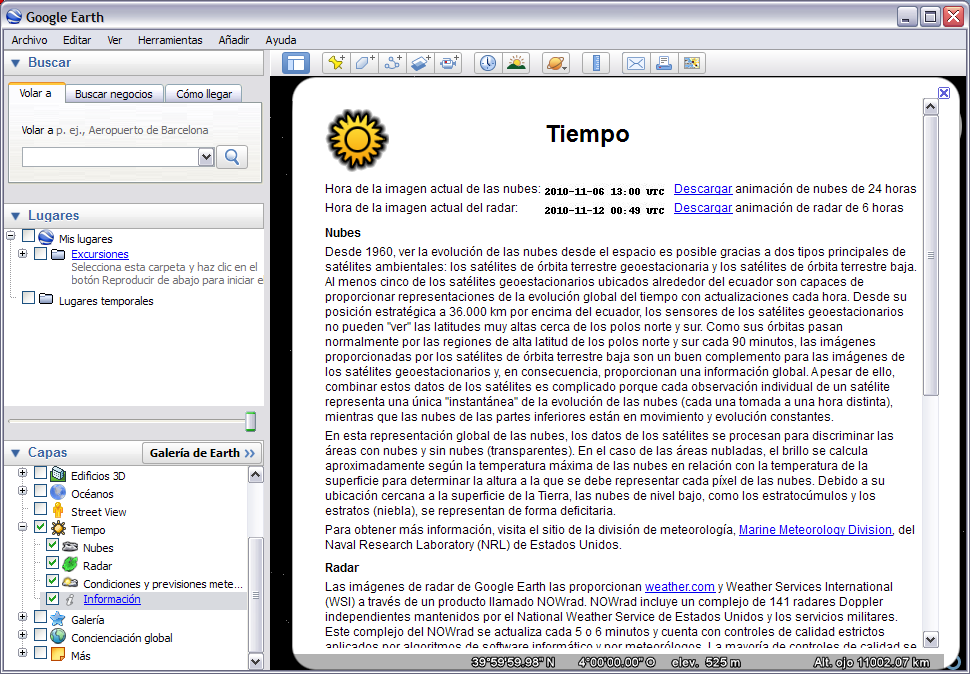
Task: Toggle the sidebar panel toolbar button
Action: [x=296, y=63]
